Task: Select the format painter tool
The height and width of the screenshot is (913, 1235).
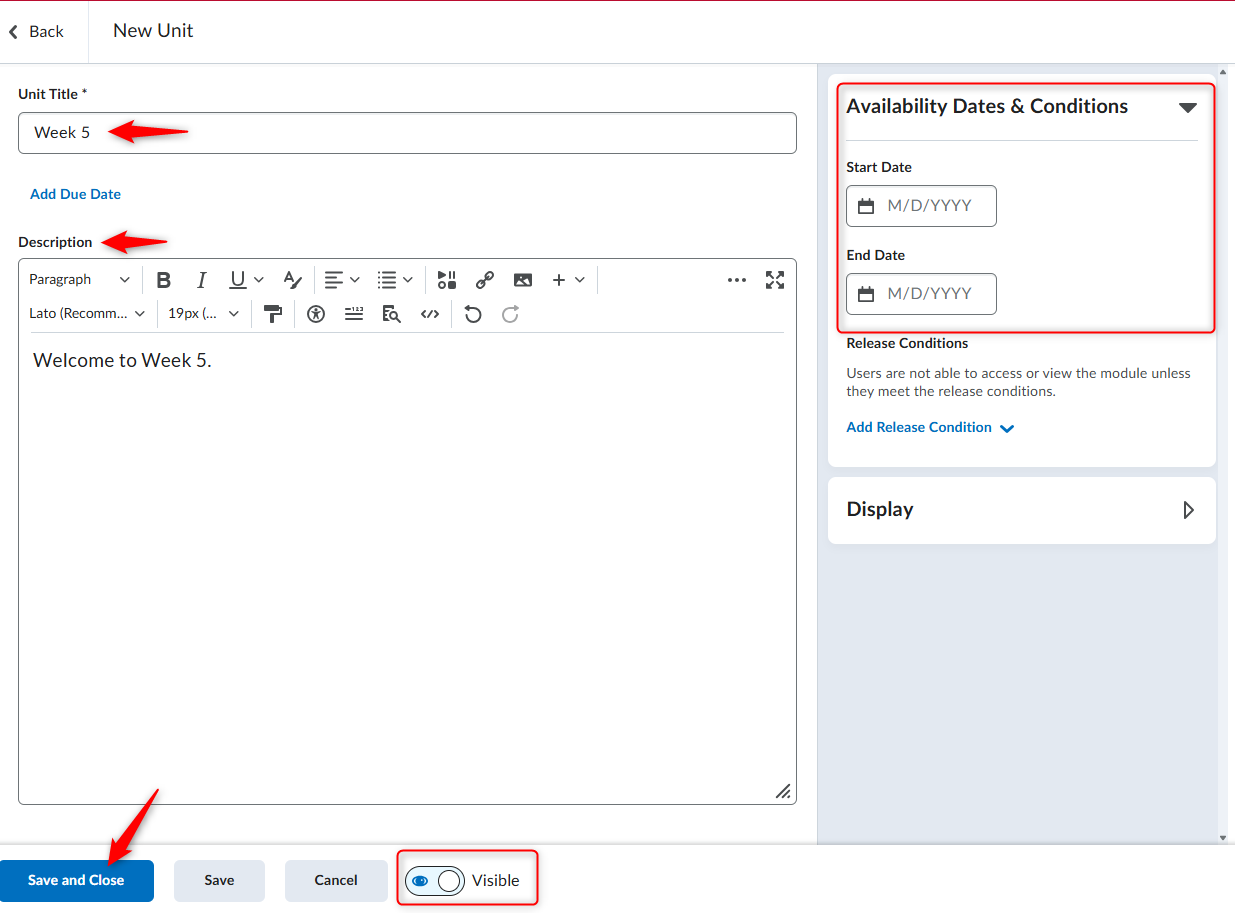Action: pos(273,314)
